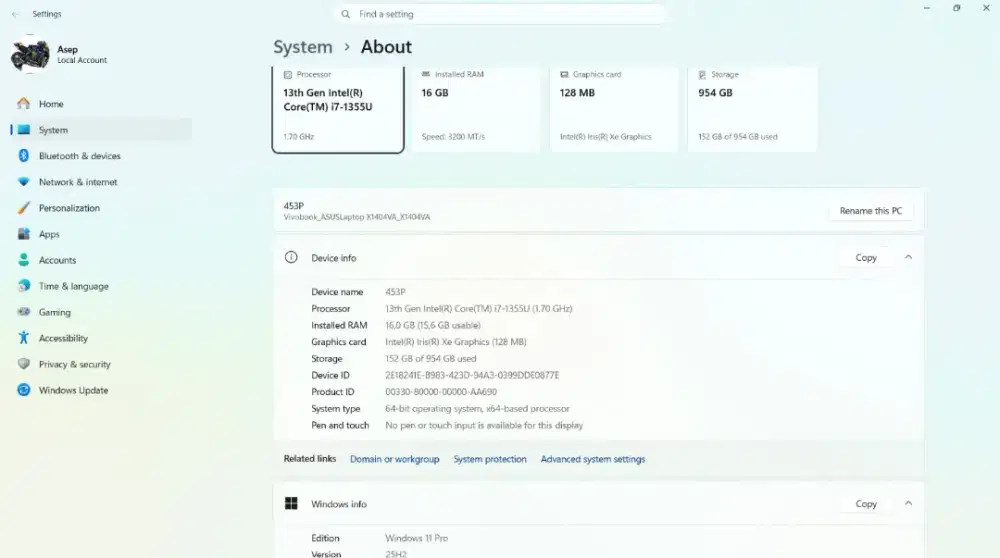
Task: Click the Find a setting search box
Action: pos(499,14)
